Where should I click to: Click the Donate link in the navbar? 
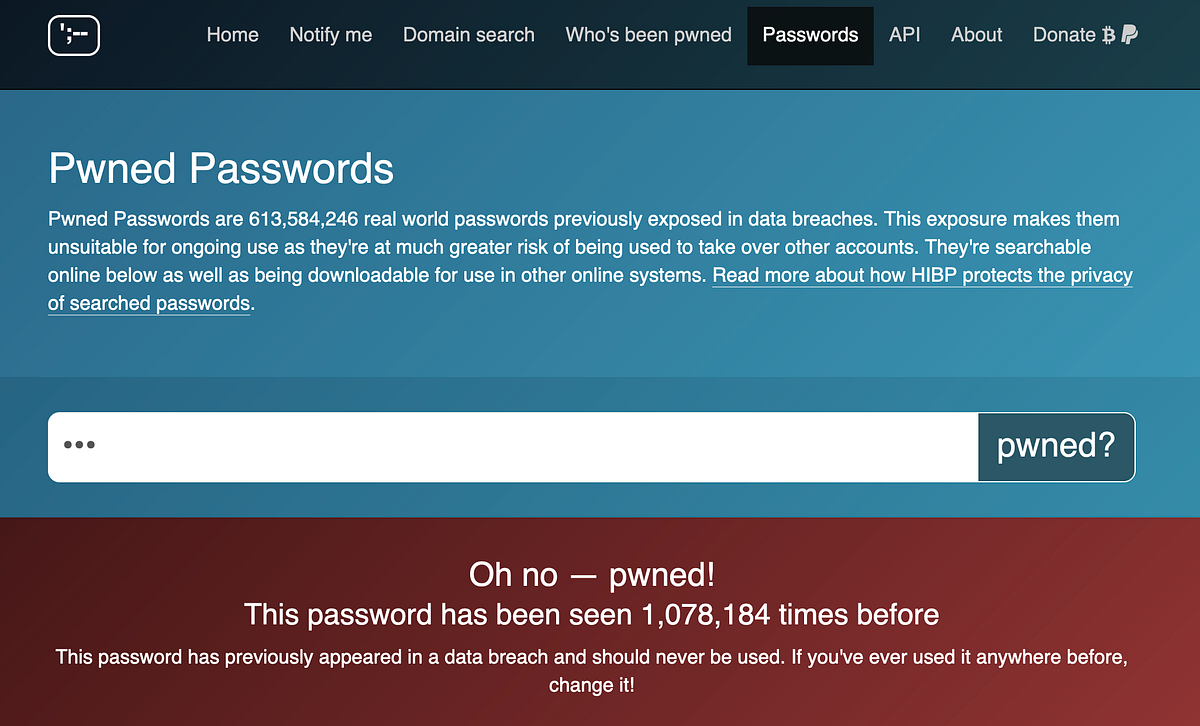(1064, 34)
